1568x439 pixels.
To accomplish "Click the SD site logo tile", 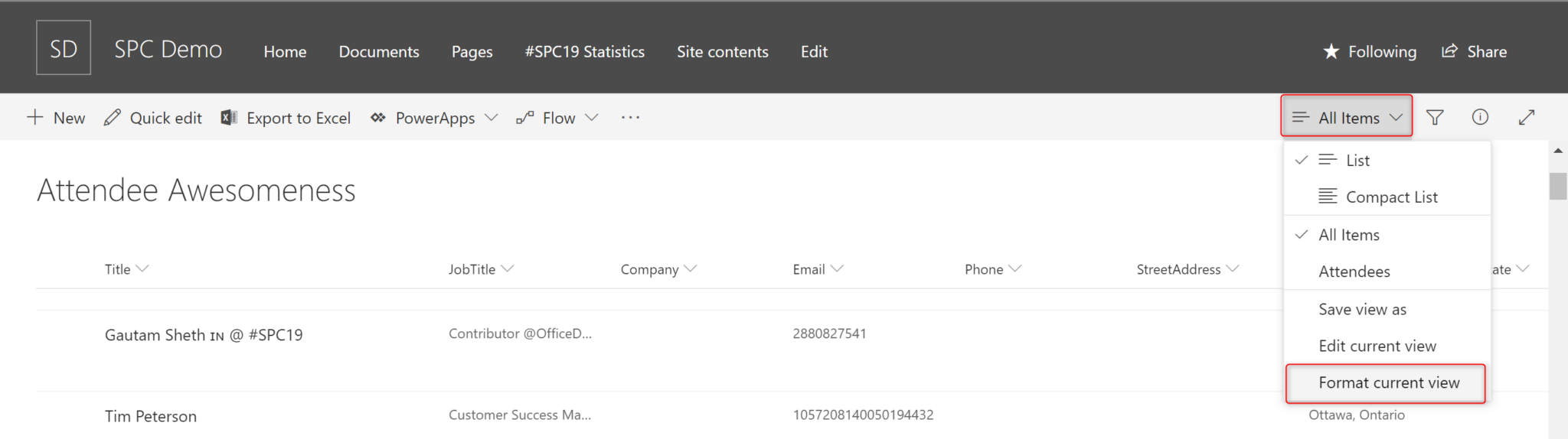I will tap(64, 47).
